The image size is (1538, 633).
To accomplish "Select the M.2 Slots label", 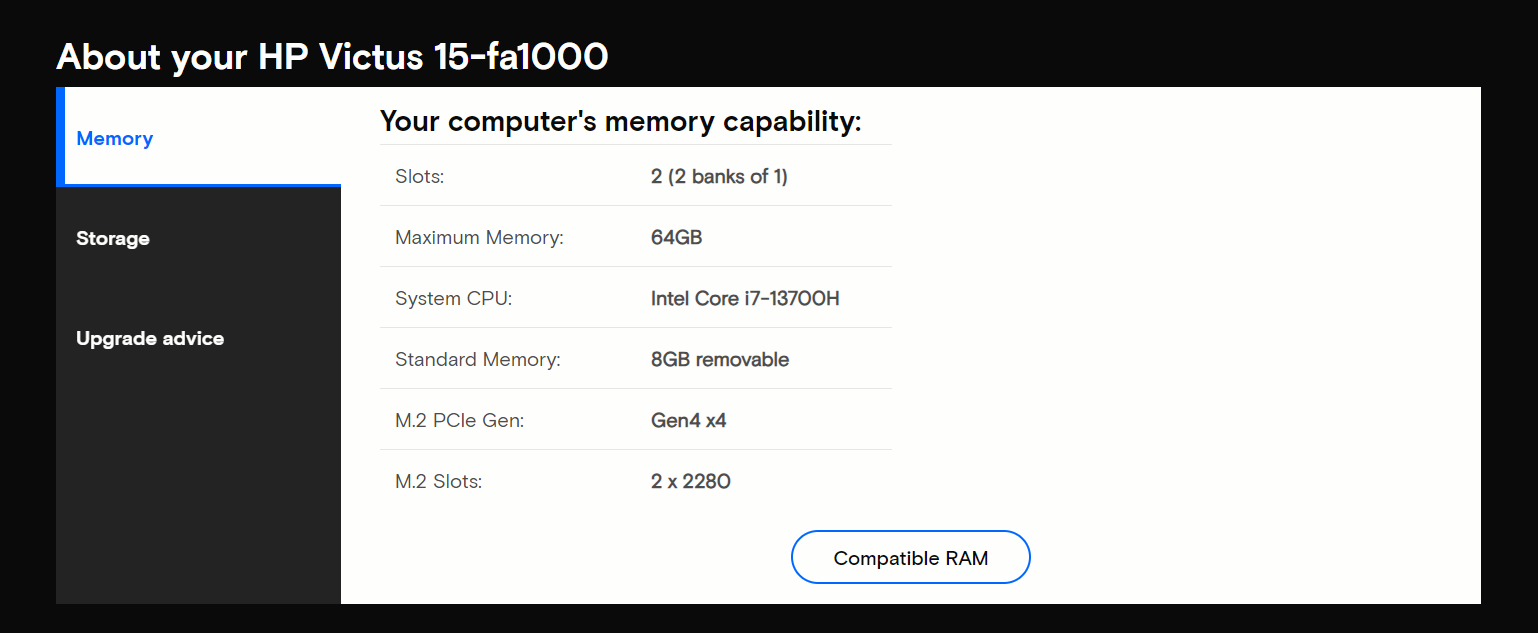I will coord(438,482).
